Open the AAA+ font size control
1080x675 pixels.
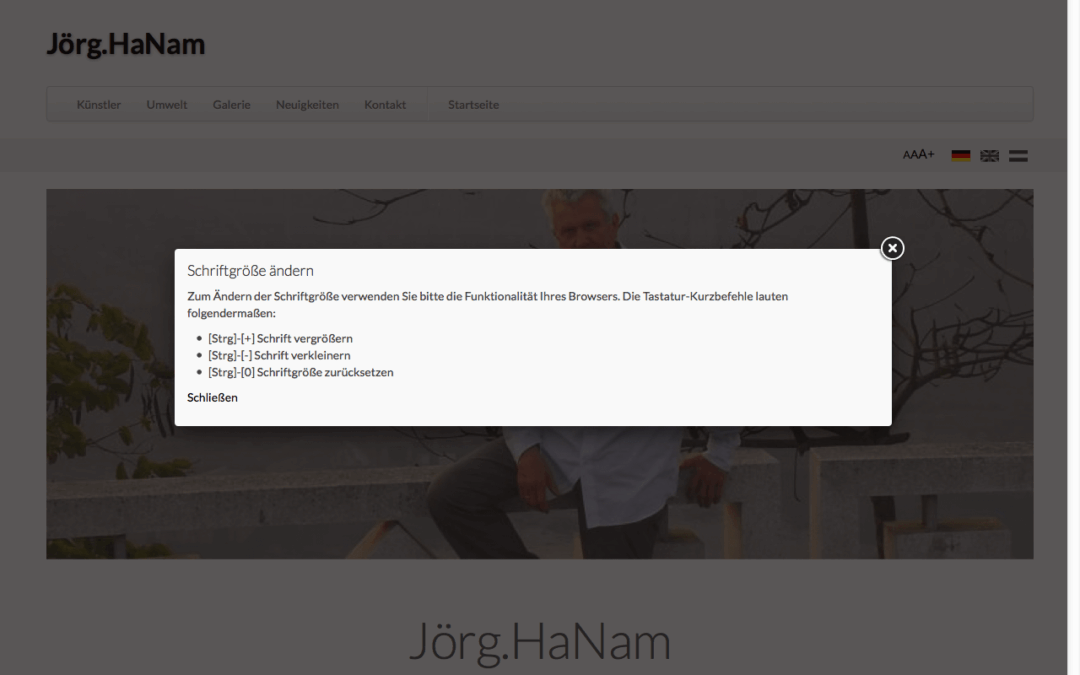coord(918,154)
